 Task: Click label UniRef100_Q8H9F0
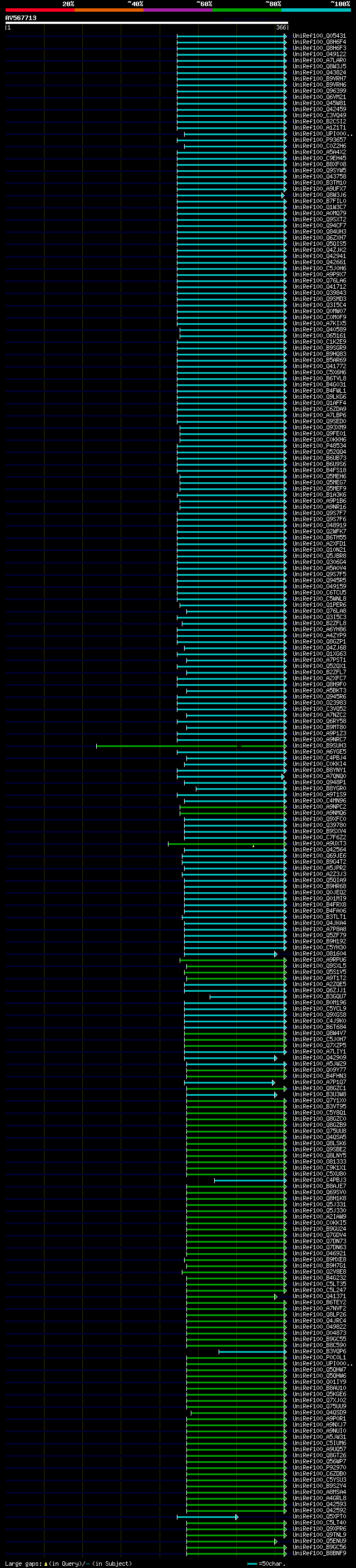click(319, 684)
